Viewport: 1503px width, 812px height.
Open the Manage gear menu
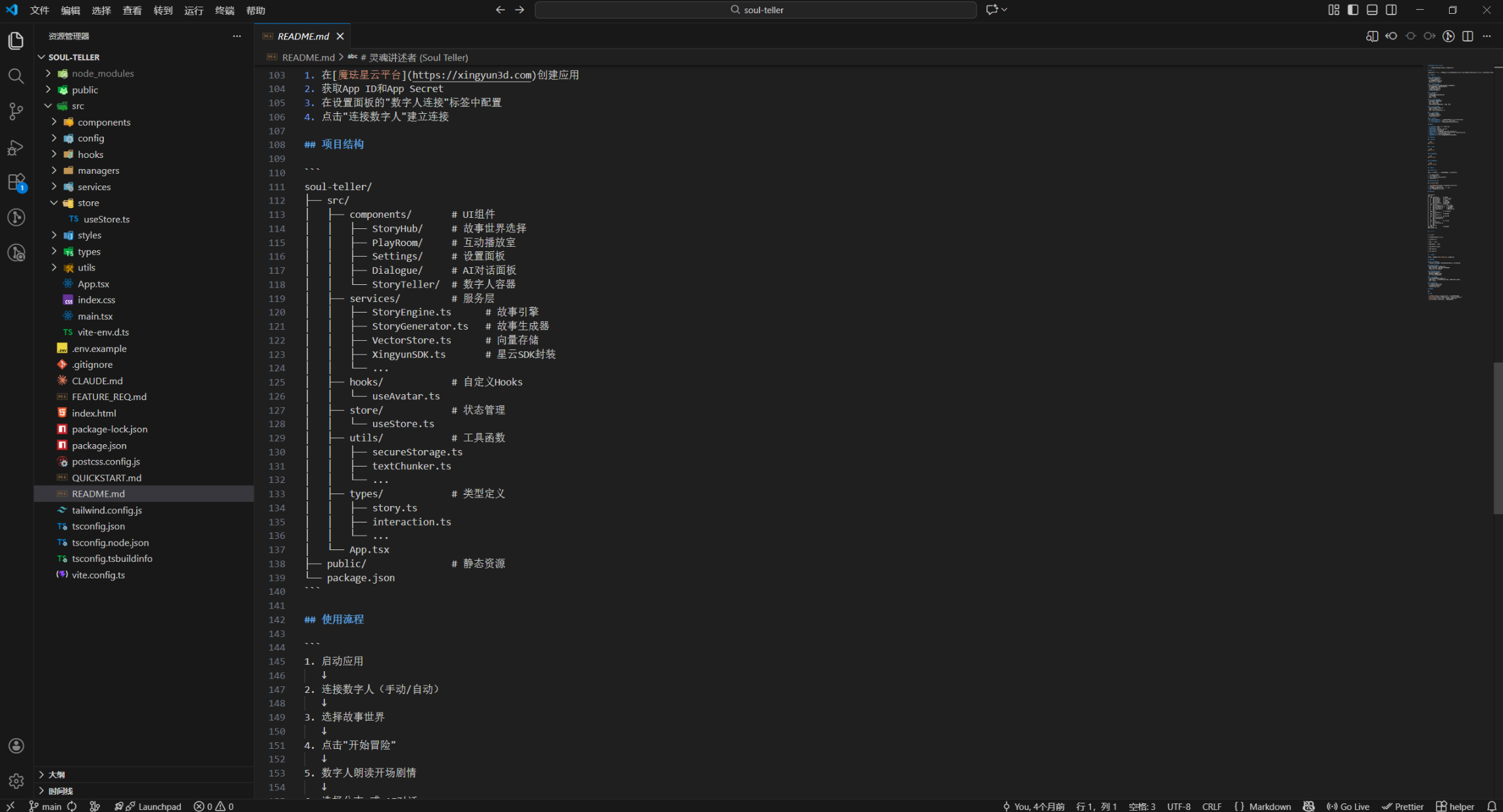click(16, 781)
